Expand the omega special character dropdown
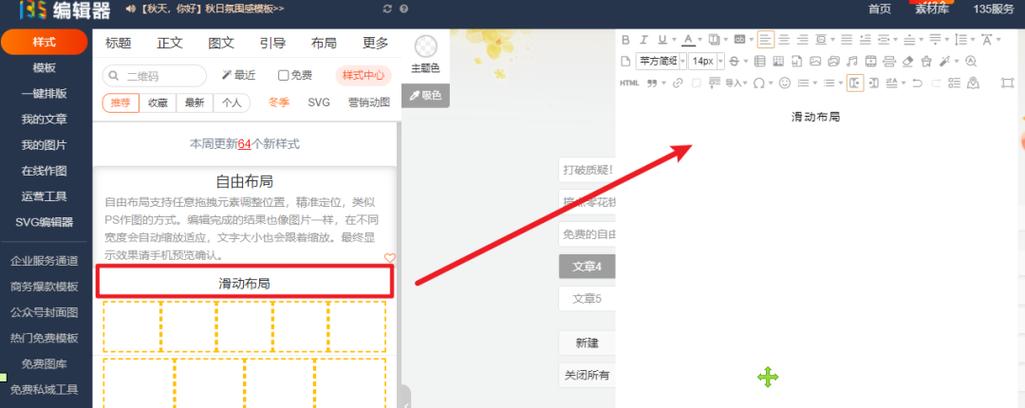Viewport: 1025px width, 408px height. pyautogui.click(x=771, y=83)
